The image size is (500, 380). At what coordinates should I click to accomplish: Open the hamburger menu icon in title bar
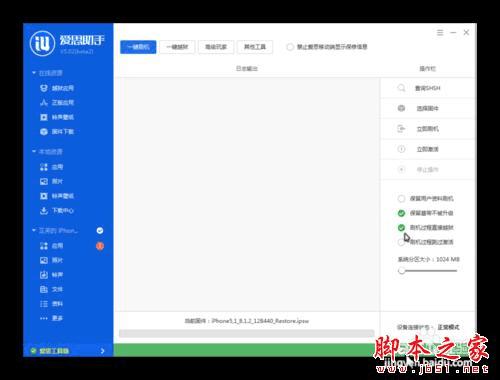[x=440, y=32]
